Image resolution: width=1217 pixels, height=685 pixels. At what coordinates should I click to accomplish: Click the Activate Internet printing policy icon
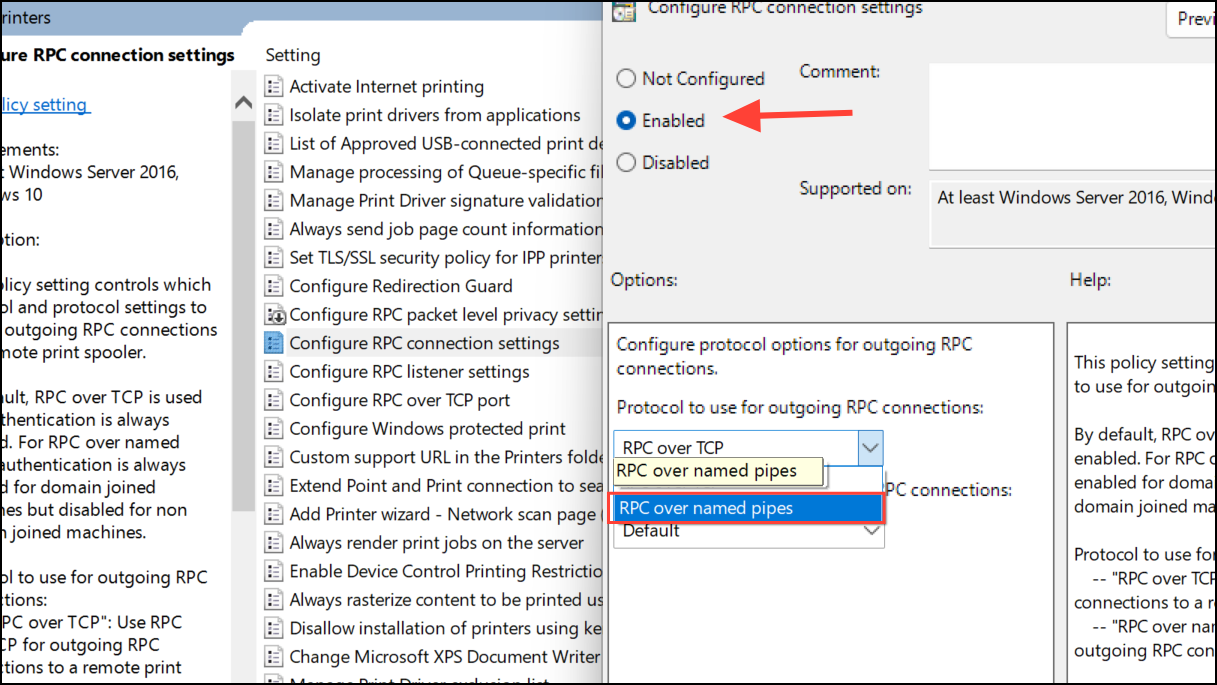[274, 87]
